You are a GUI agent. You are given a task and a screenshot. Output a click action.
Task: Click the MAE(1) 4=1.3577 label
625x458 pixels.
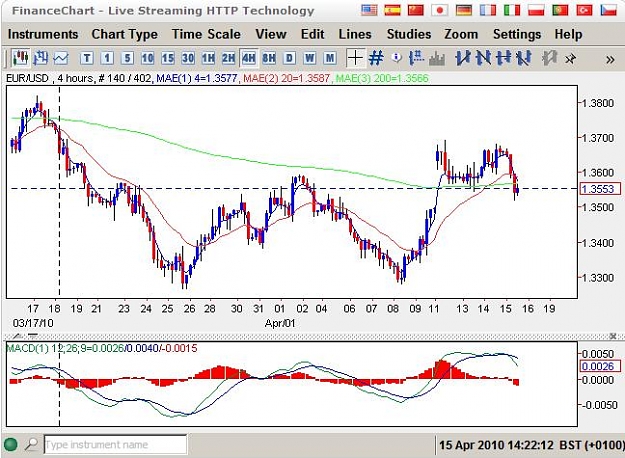197,78
